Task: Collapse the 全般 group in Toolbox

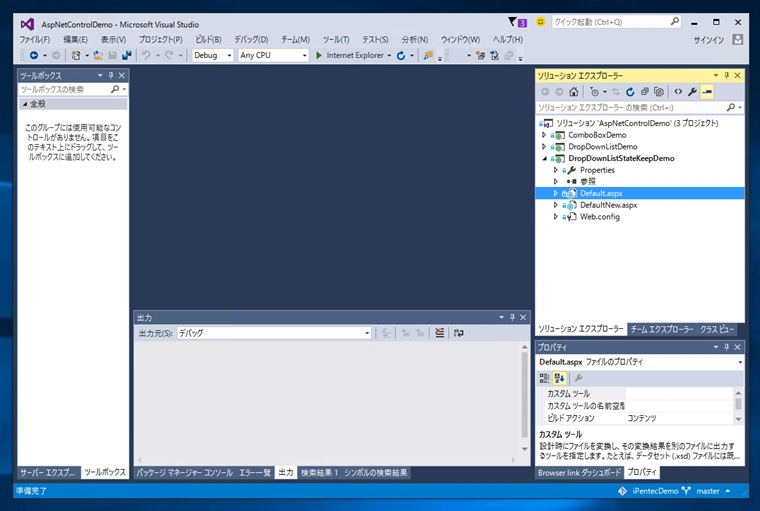Action: point(25,104)
